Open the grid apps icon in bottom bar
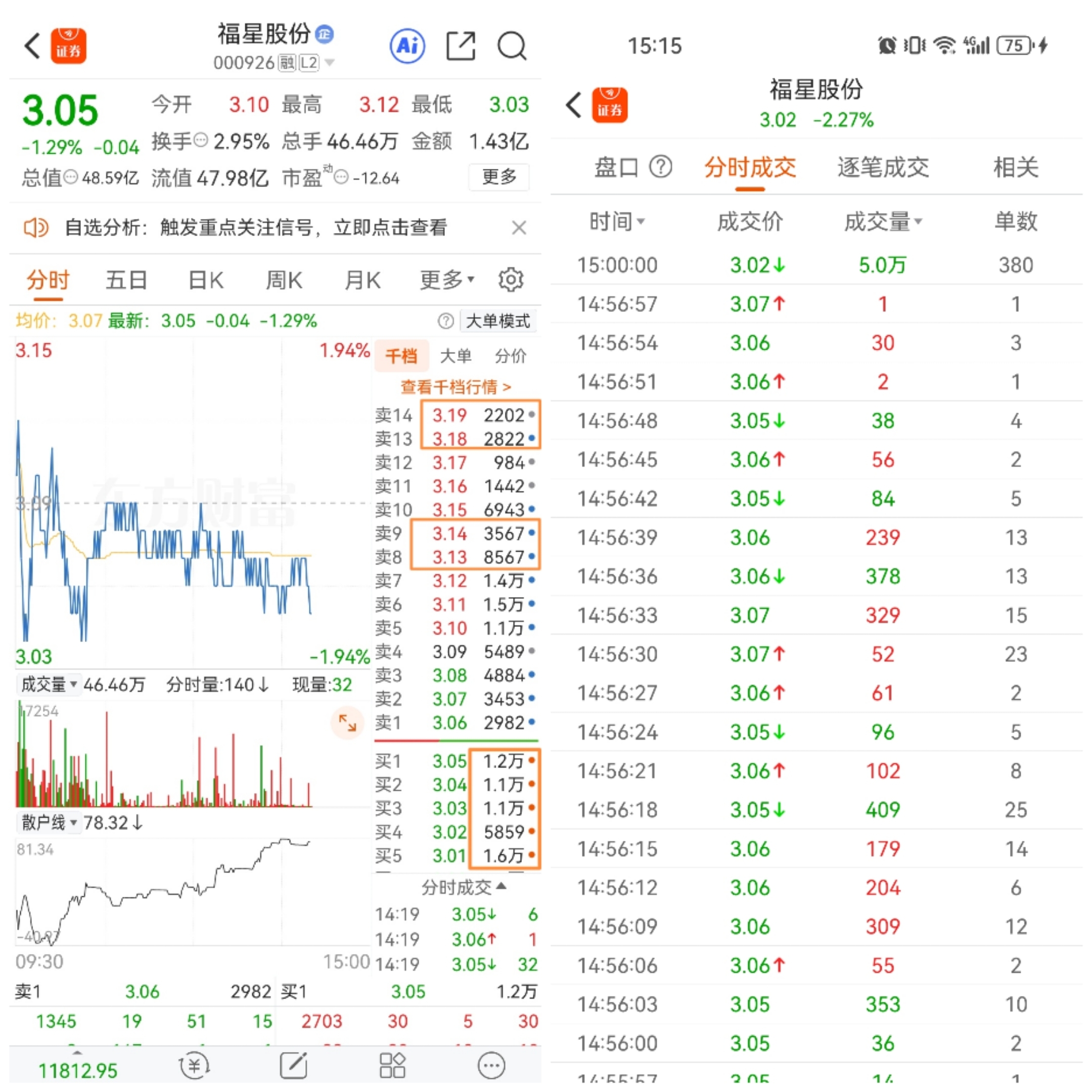This screenshot has width=1092, height=1092. pyautogui.click(x=392, y=1066)
